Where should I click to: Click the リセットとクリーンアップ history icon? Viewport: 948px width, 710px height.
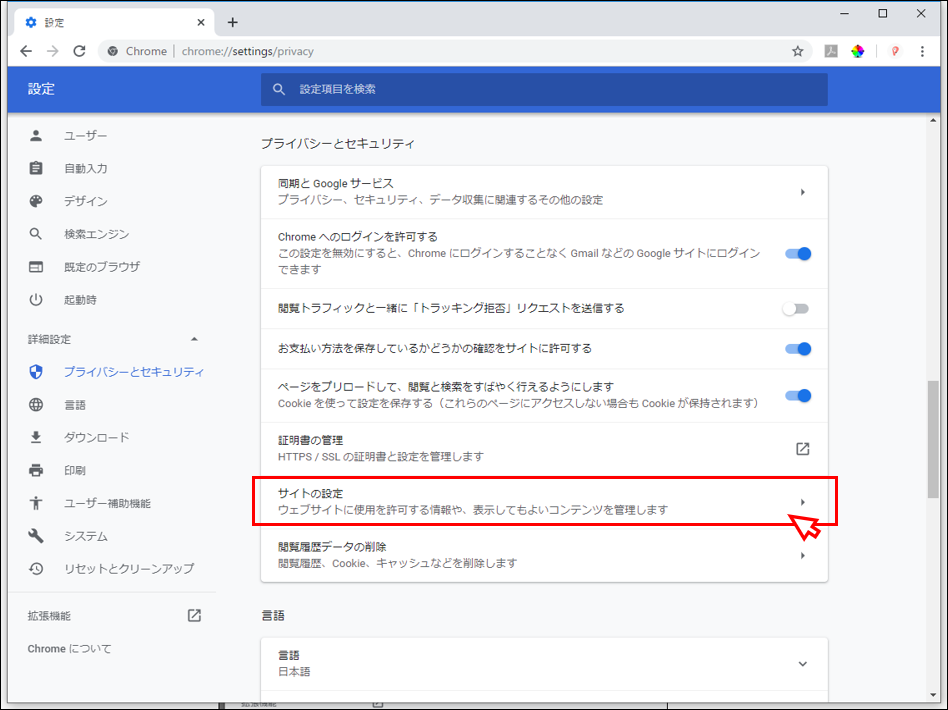click(36, 568)
